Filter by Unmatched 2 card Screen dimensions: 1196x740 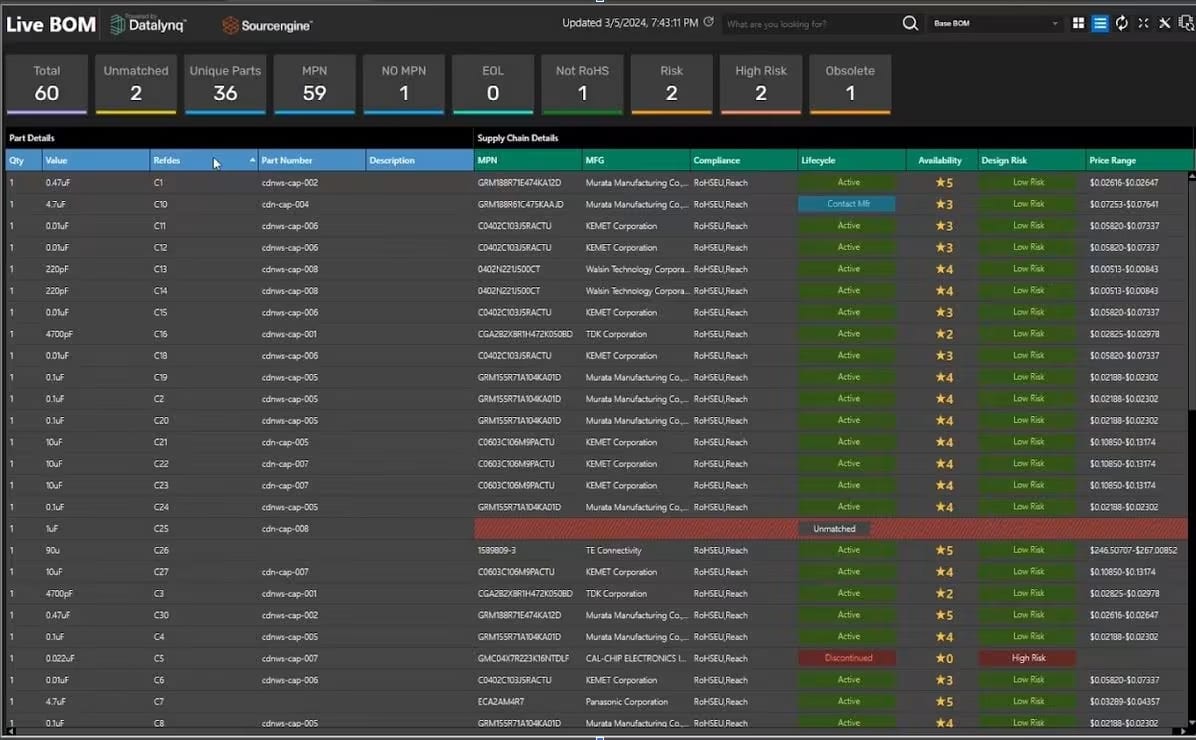click(136, 84)
